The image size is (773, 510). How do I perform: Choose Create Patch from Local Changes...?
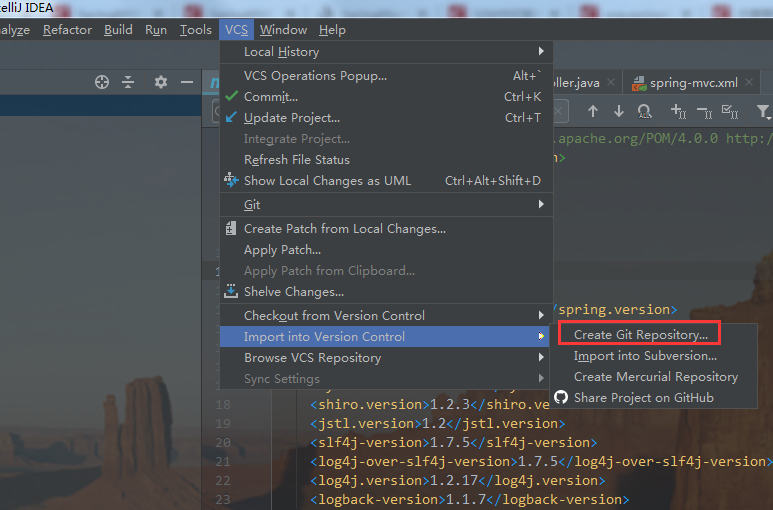tap(386, 229)
